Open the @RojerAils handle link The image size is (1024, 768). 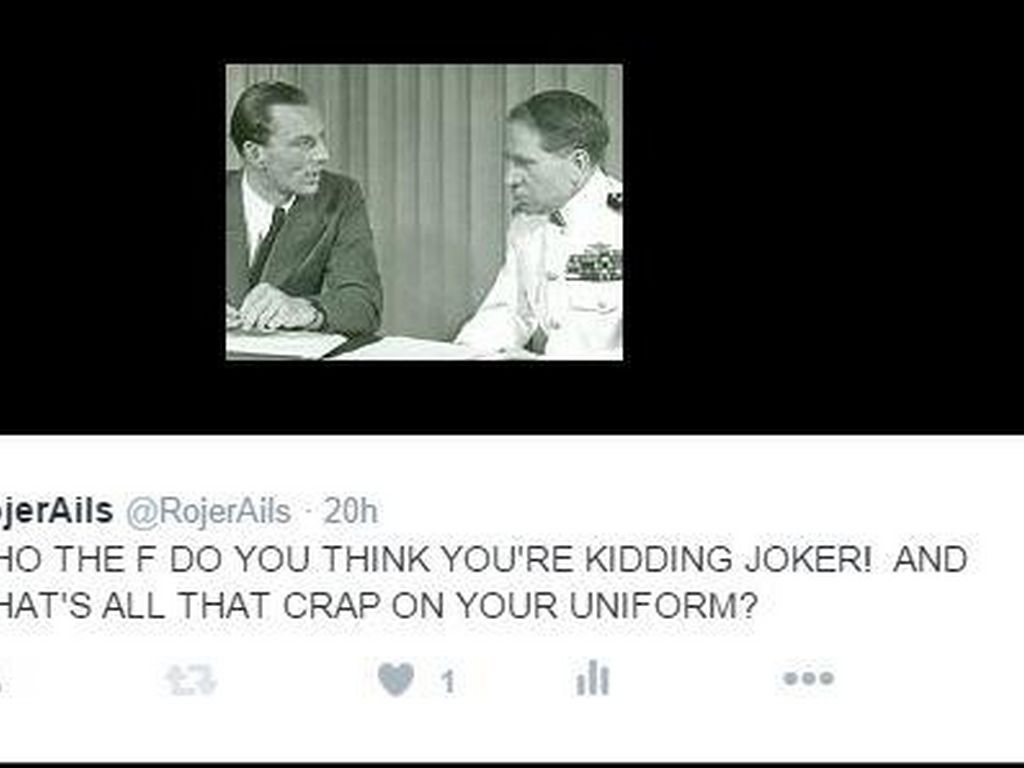pyautogui.click(x=208, y=511)
